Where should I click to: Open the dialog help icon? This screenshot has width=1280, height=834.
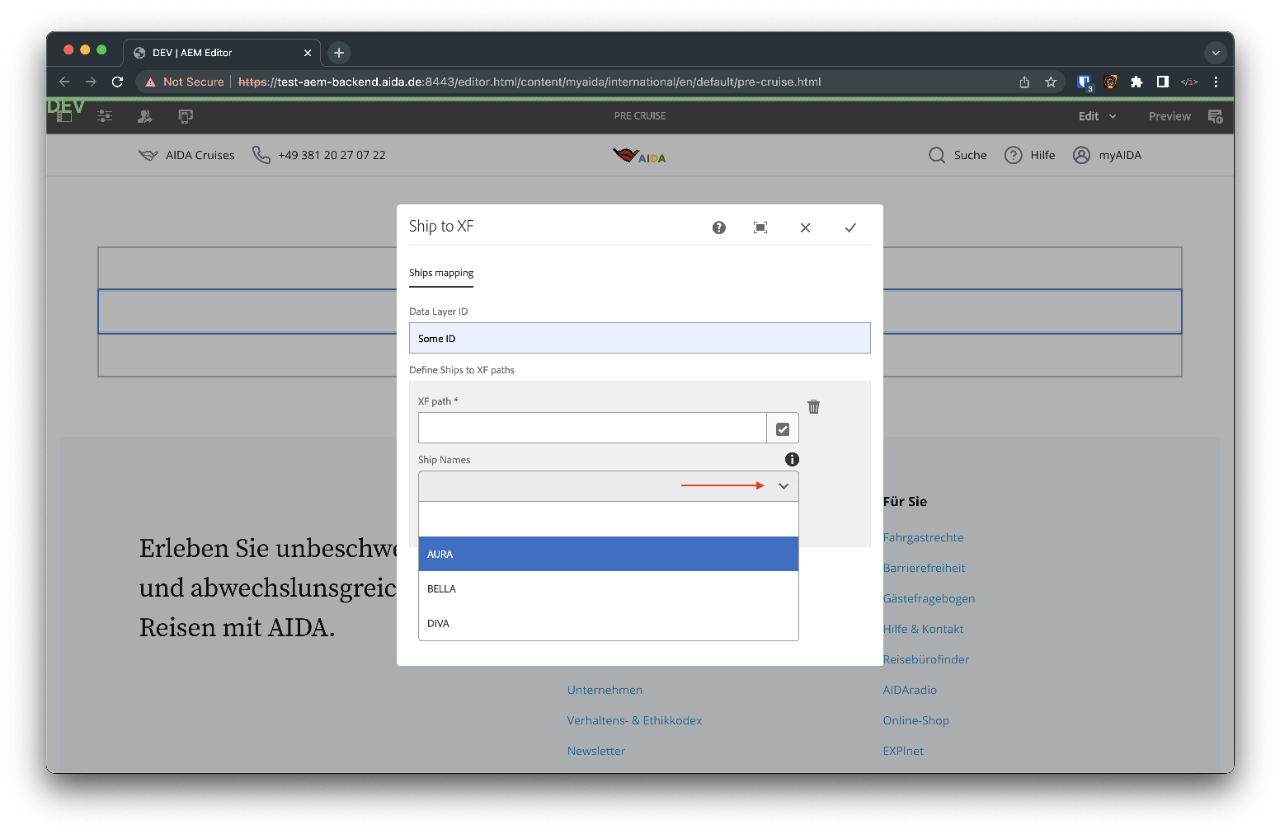pyautogui.click(x=718, y=228)
